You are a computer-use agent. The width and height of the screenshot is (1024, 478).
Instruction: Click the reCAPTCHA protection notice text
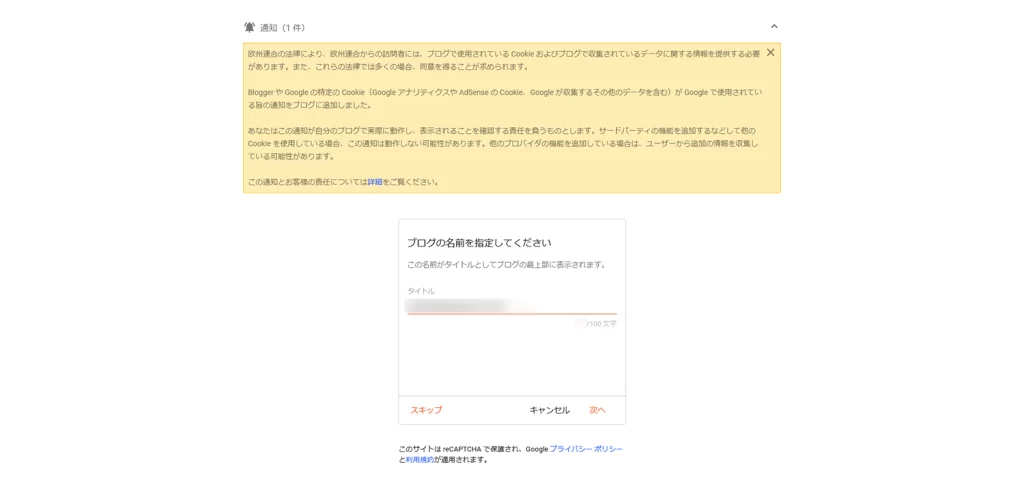[x=460, y=449]
